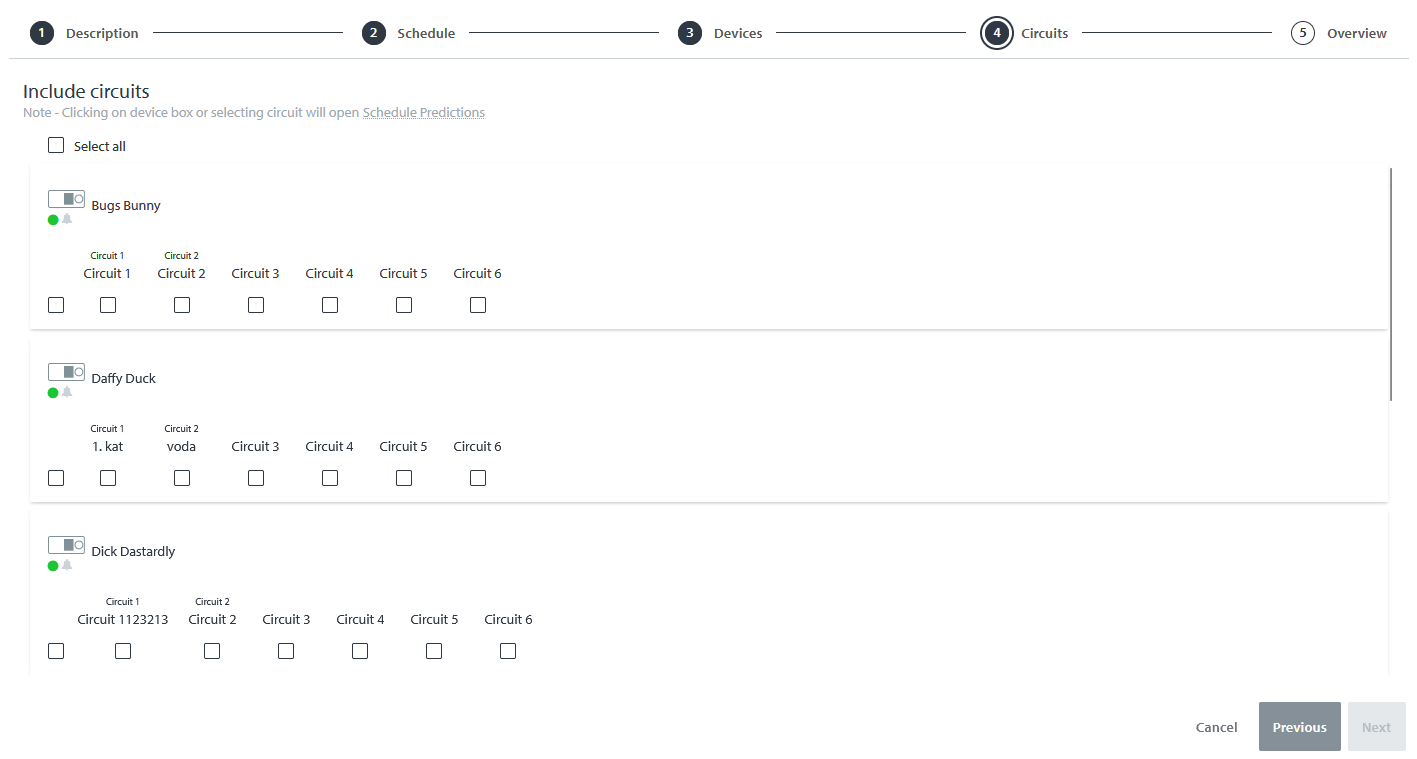Click the bell icon under Daffy Duck
Image resolution: width=1417 pixels, height=759 pixels.
tap(66, 392)
